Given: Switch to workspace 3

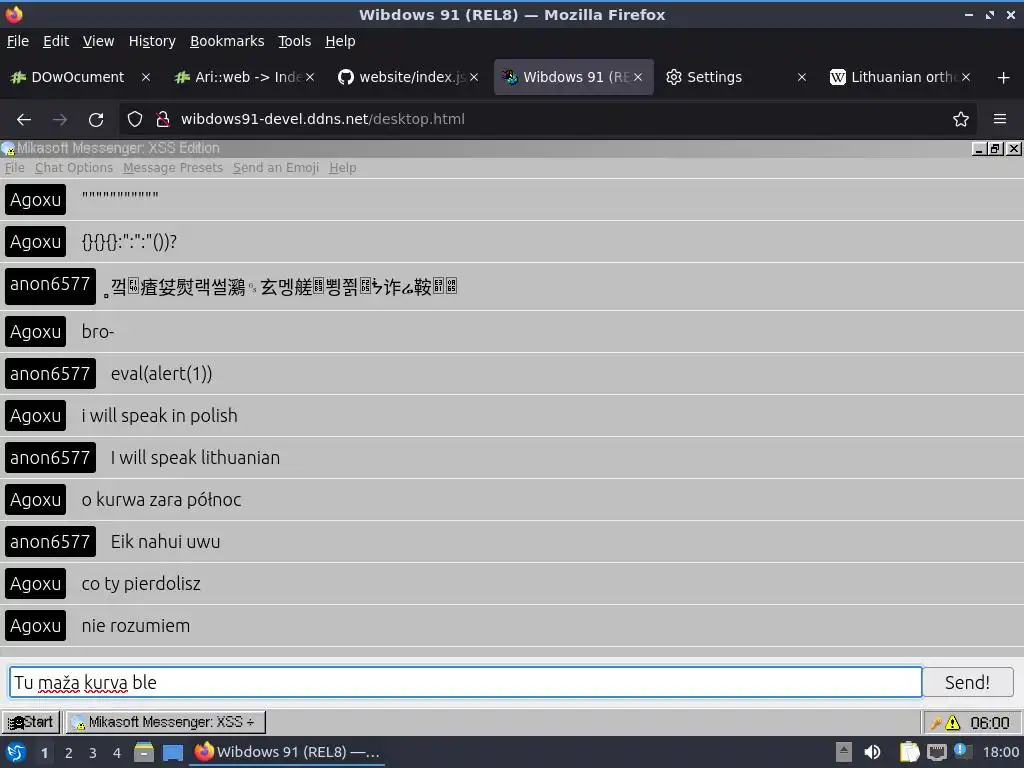Looking at the screenshot, I should pyautogui.click(x=93, y=753).
